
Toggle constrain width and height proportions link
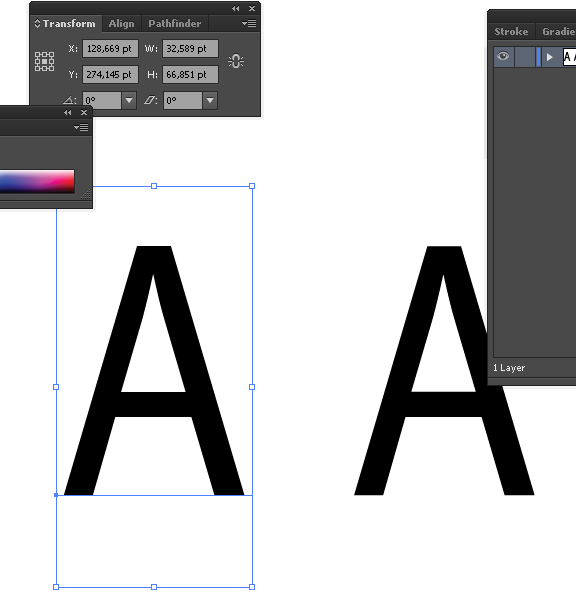pos(236,61)
